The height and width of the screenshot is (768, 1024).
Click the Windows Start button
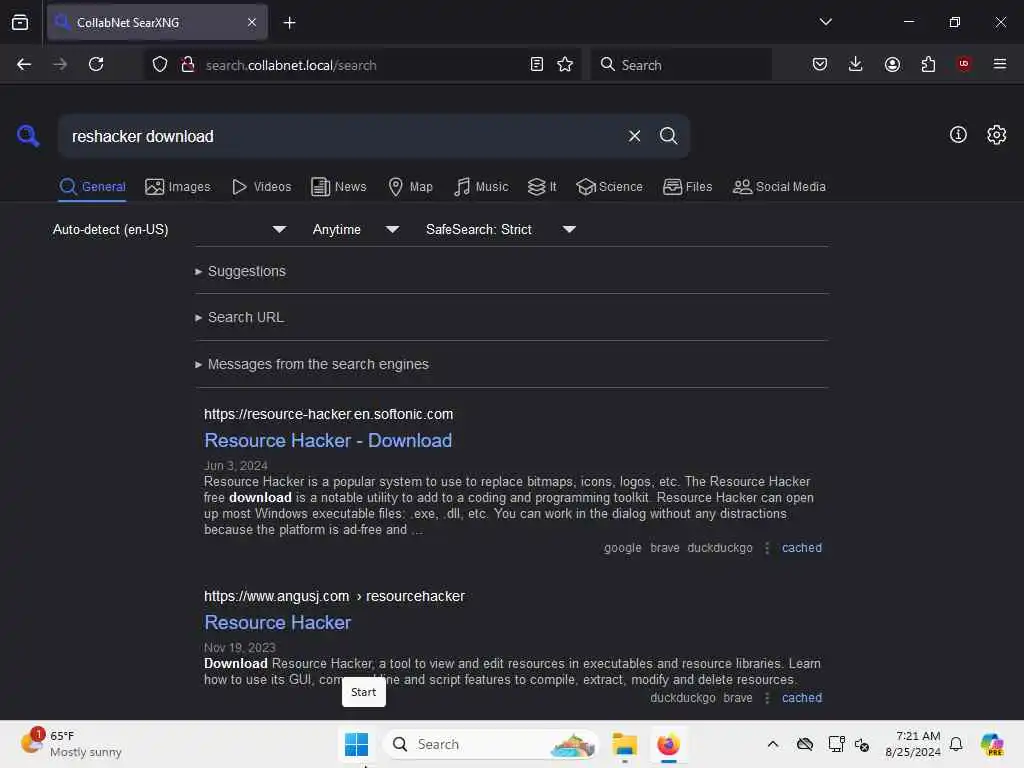click(357, 744)
